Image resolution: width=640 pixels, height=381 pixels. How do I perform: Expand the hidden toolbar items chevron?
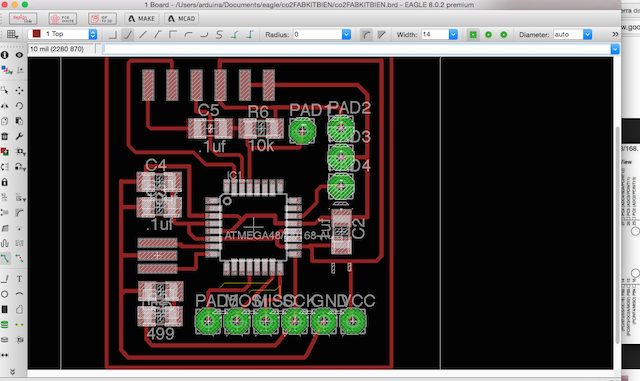pos(615,35)
